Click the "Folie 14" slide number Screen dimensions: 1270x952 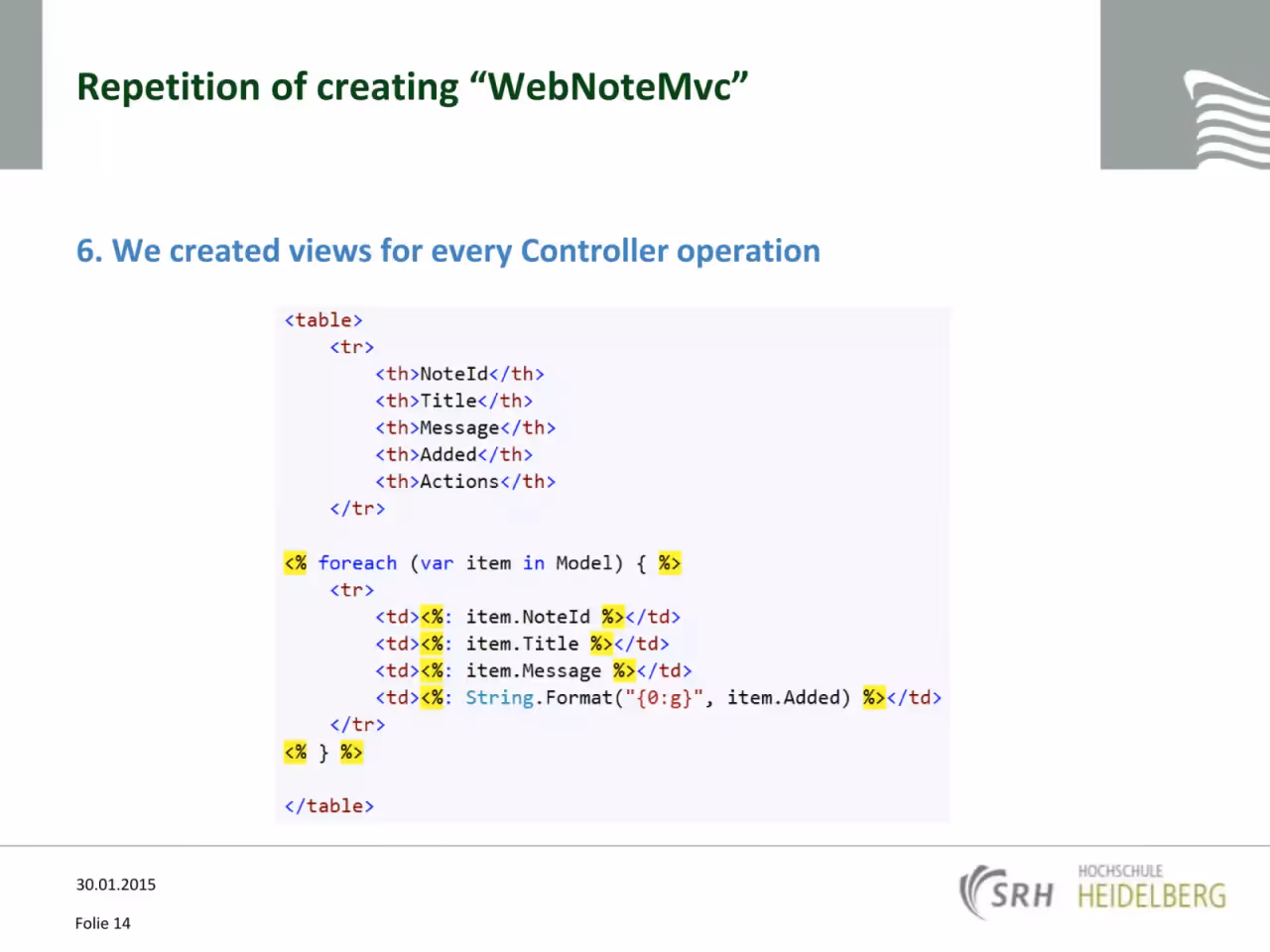[x=103, y=923]
